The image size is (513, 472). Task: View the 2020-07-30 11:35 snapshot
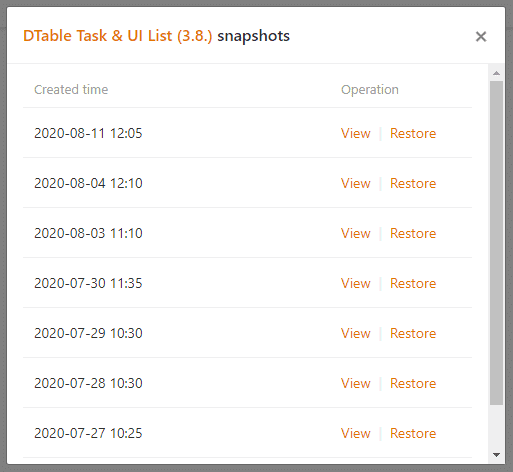355,283
